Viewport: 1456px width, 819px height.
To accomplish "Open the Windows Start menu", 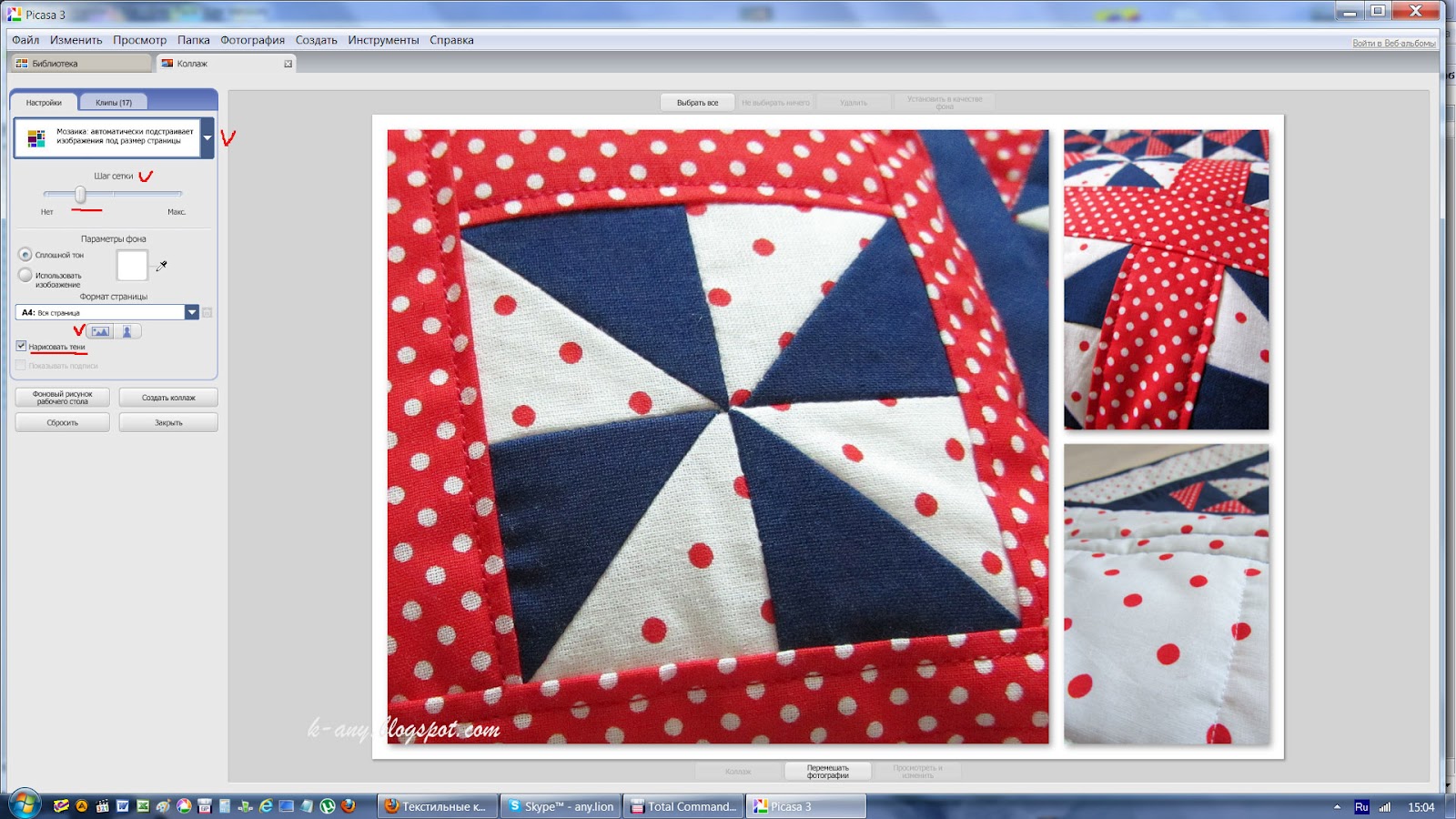I will click(x=25, y=805).
